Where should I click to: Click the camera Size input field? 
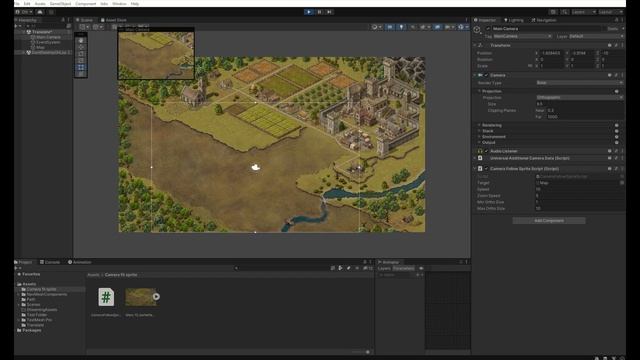point(580,104)
